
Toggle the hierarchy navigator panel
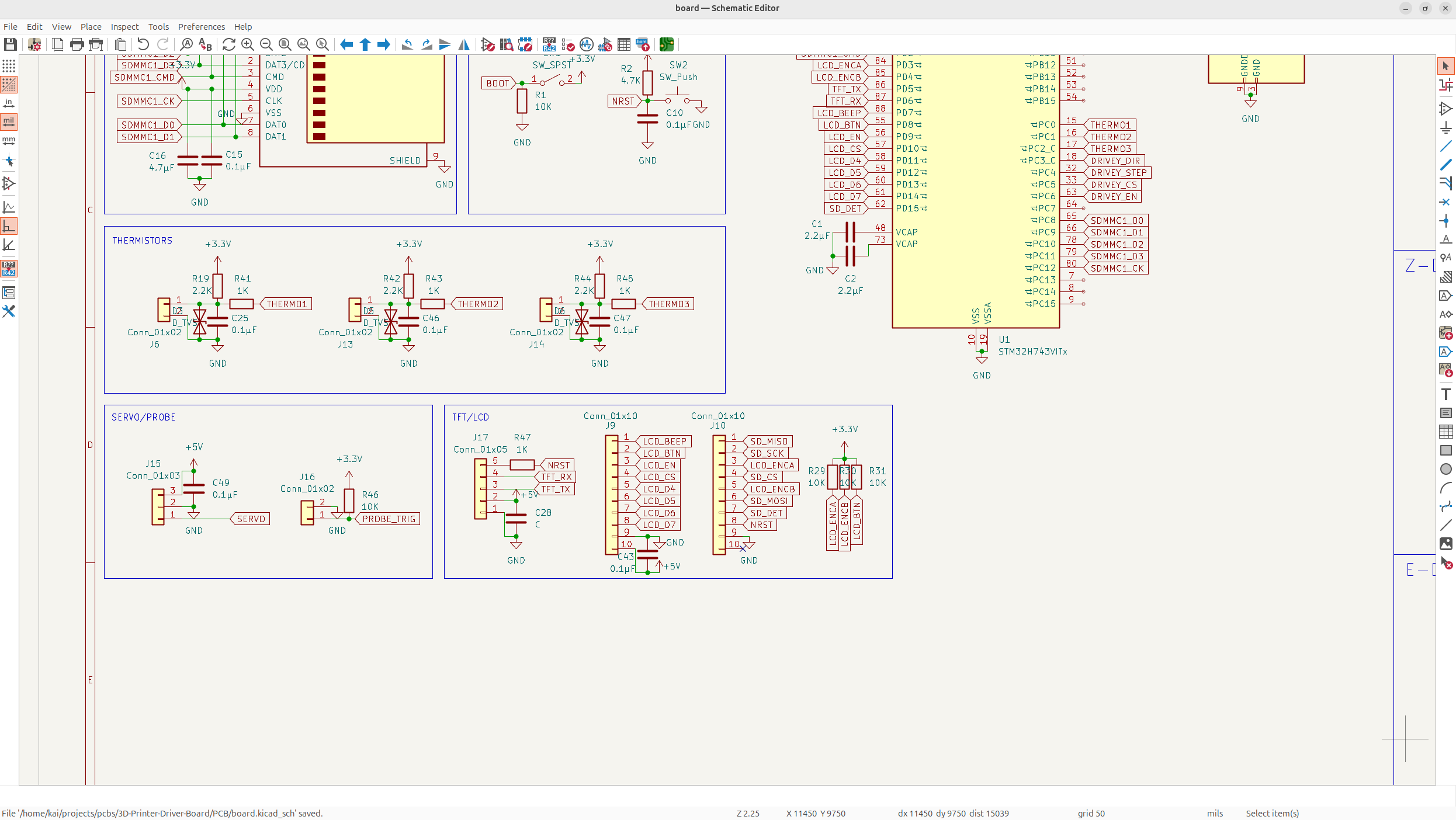click(9, 293)
